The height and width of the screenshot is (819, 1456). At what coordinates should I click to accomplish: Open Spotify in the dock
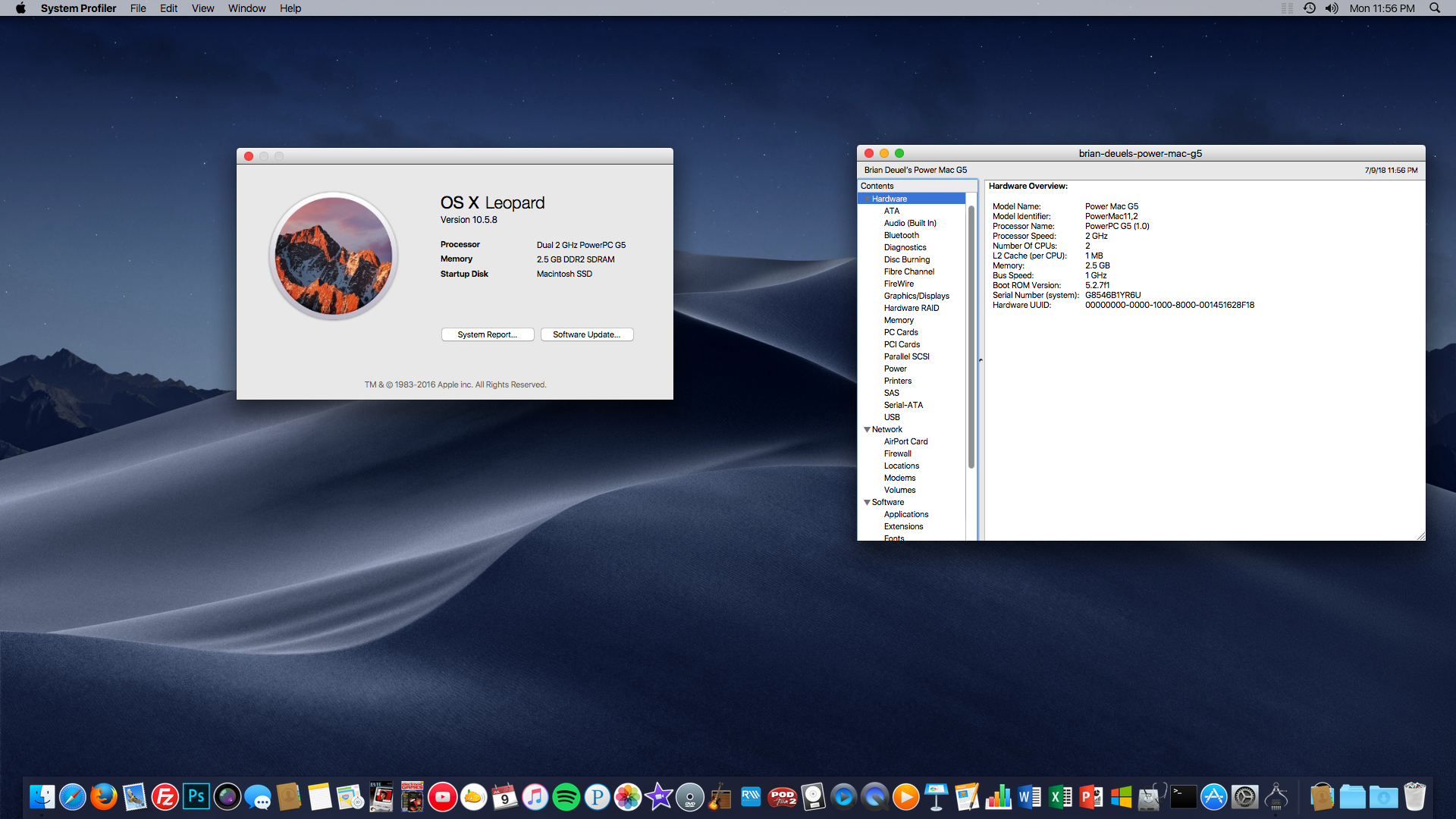pyautogui.click(x=566, y=797)
